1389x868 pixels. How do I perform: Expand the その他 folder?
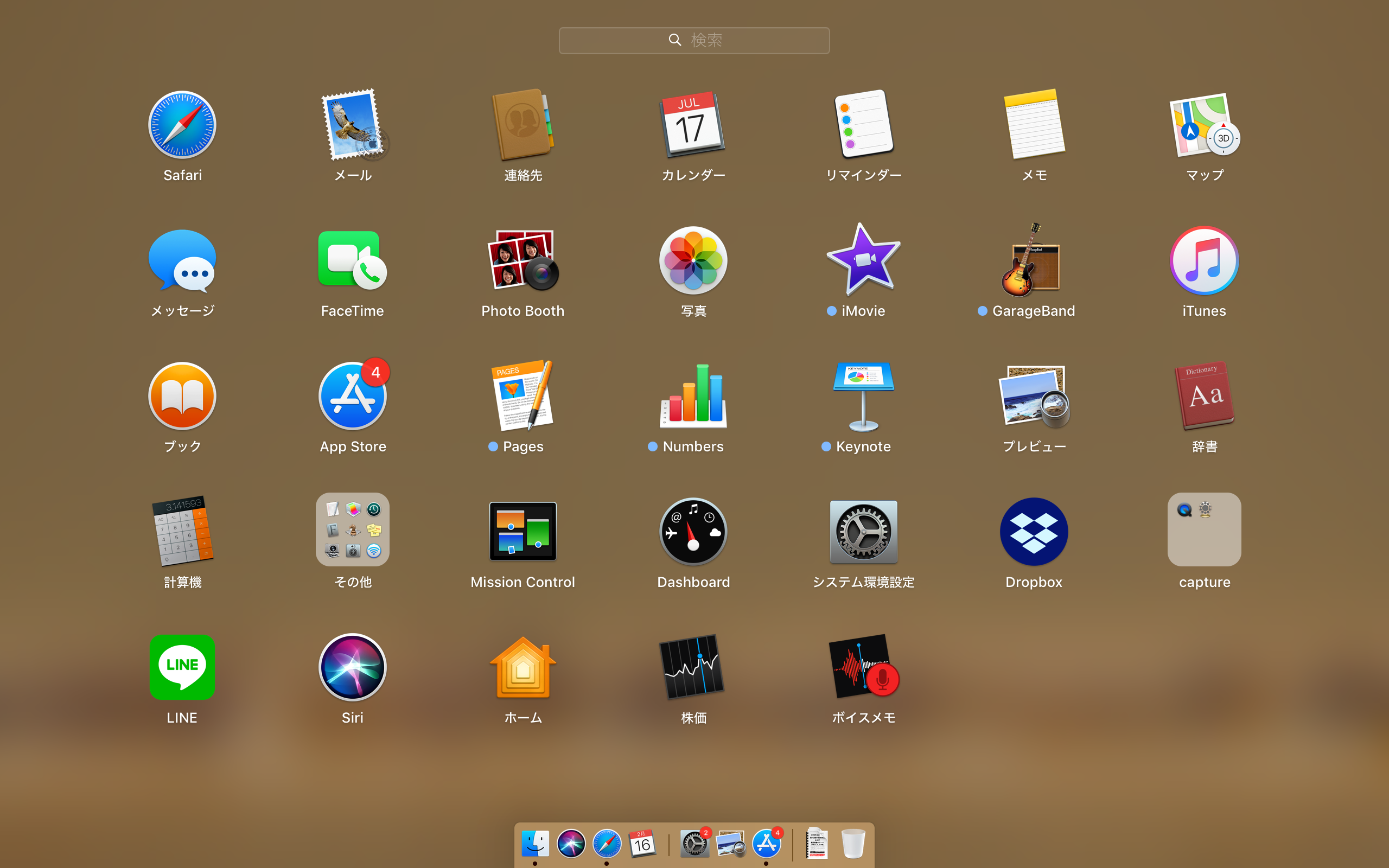pos(353,529)
